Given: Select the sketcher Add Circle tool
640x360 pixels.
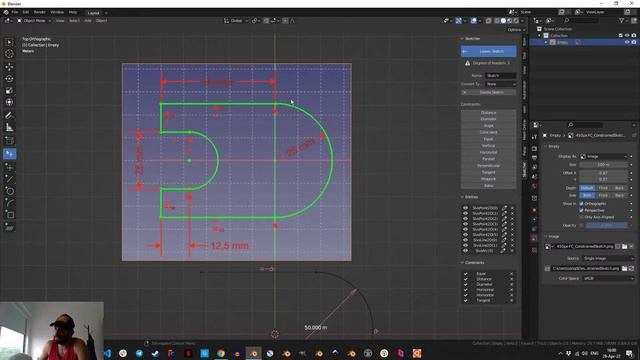Looking at the screenshot, I should coord(9,191).
